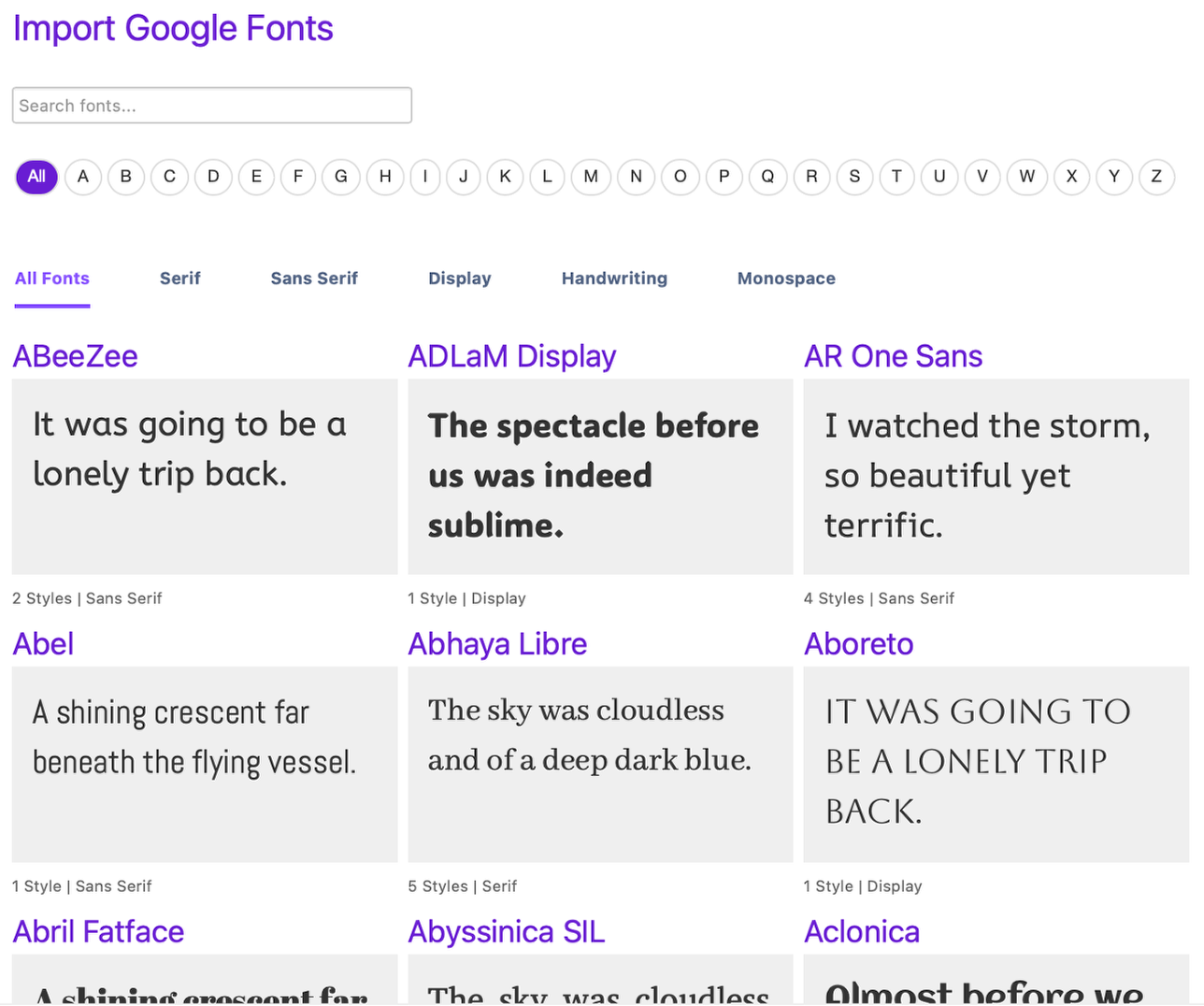Filter fonts by letter D
This screenshot has width=1204, height=1006.
pyautogui.click(x=213, y=177)
